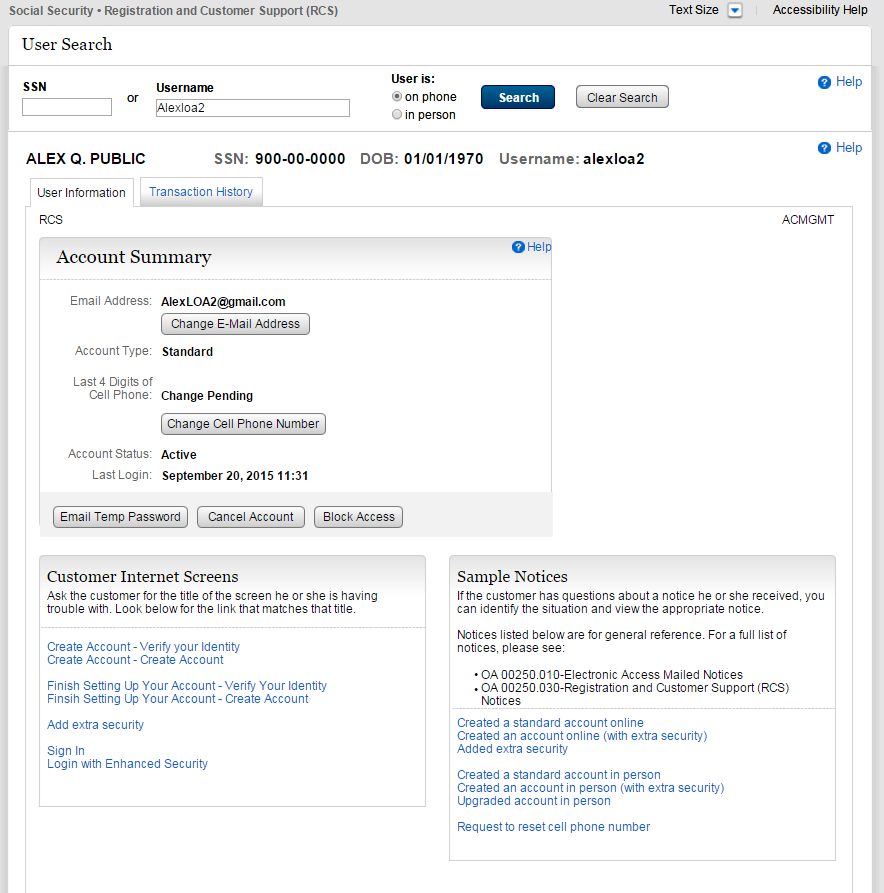Click the ACMGMT label
Viewport: 884px width, 893px height.
click(x=808, y=220)
